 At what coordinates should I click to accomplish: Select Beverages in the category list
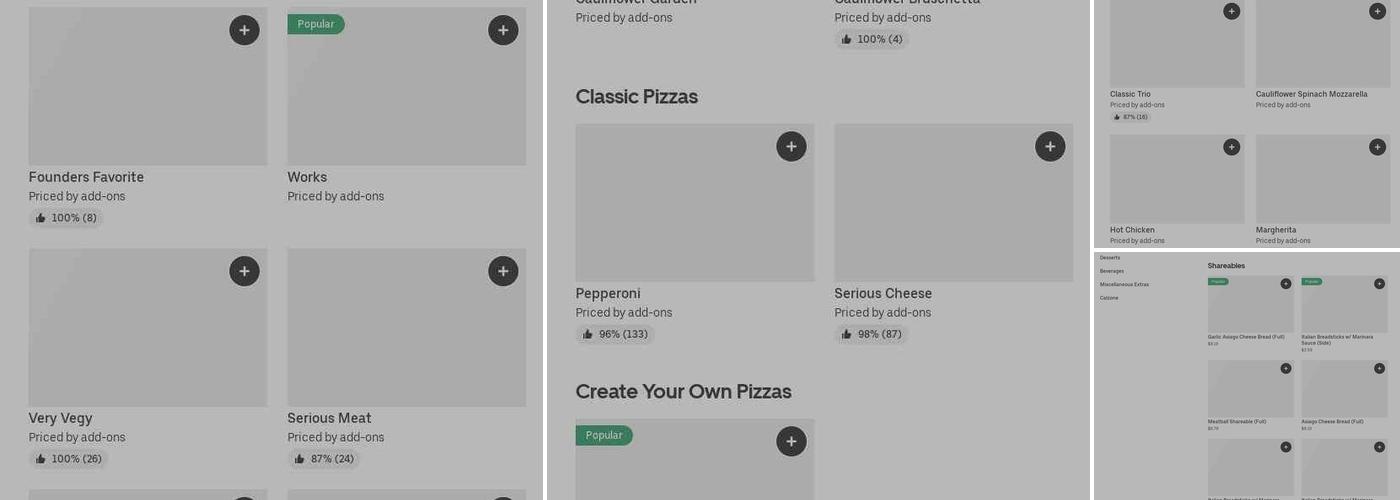(1112, 271)
